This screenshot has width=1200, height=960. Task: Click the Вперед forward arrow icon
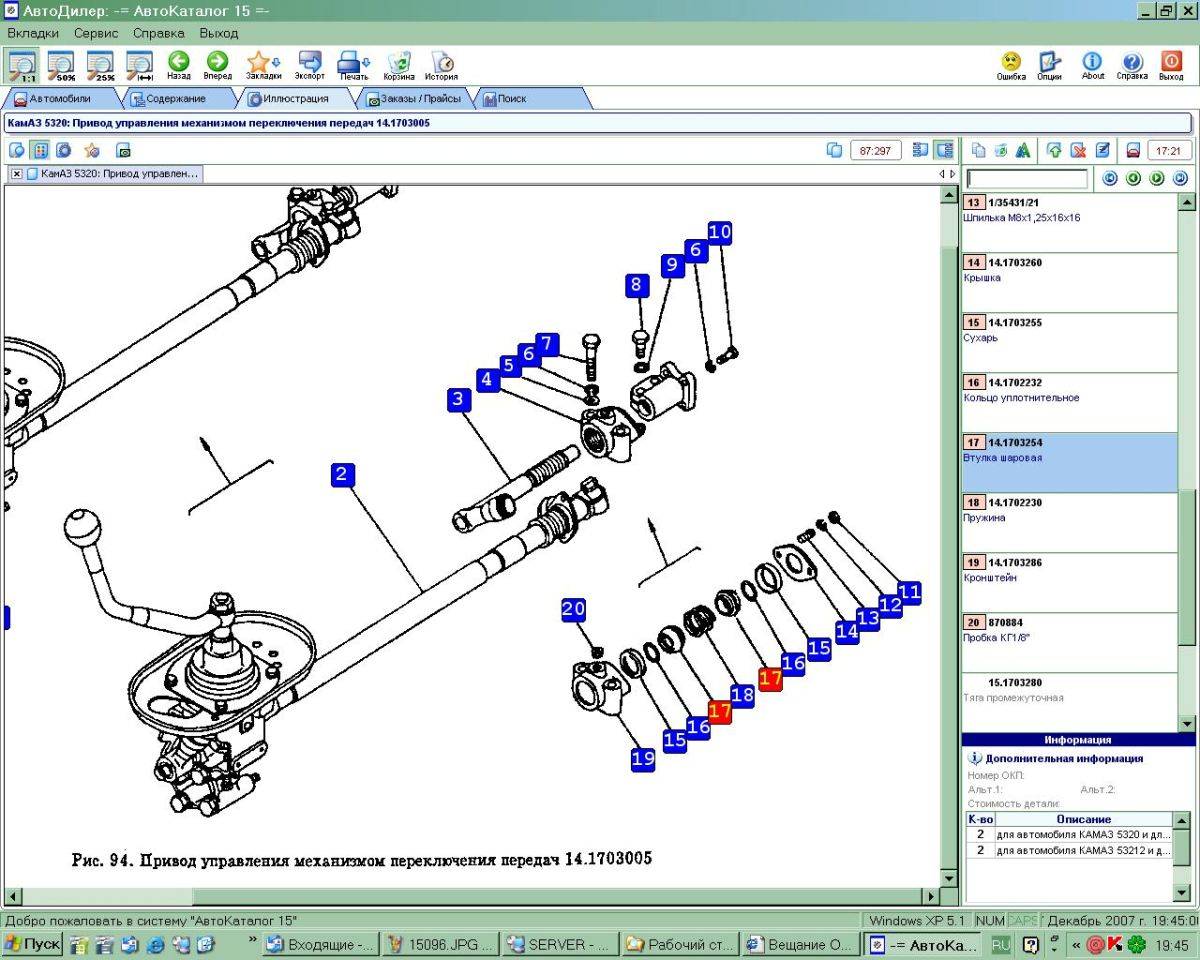tap(217, 62)
